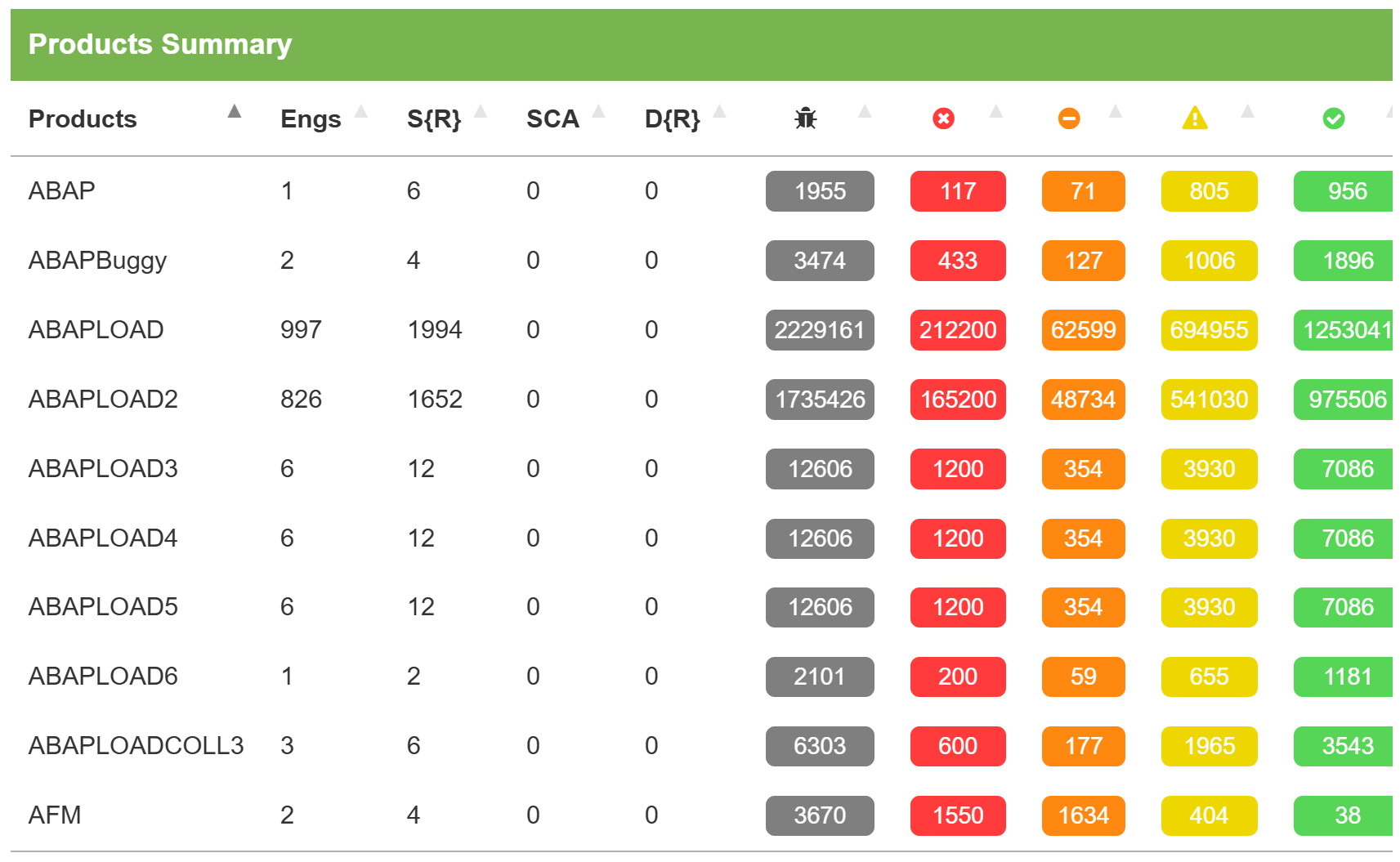The image size is (1400, 862).
Task: Open the ABAPLOADCOLL3 product link
Action: coord(136,746)
